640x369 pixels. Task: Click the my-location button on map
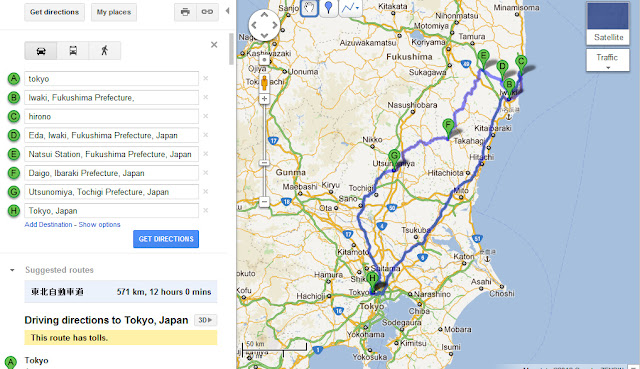click(264, 60)
